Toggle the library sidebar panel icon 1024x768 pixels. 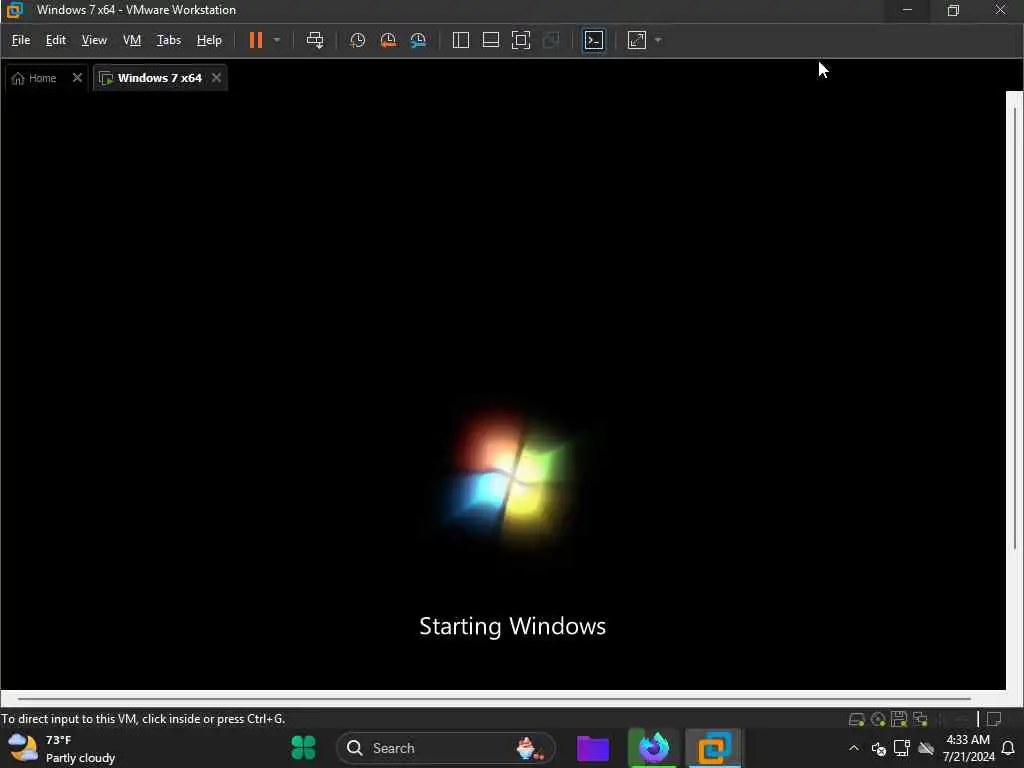(460, 40)
